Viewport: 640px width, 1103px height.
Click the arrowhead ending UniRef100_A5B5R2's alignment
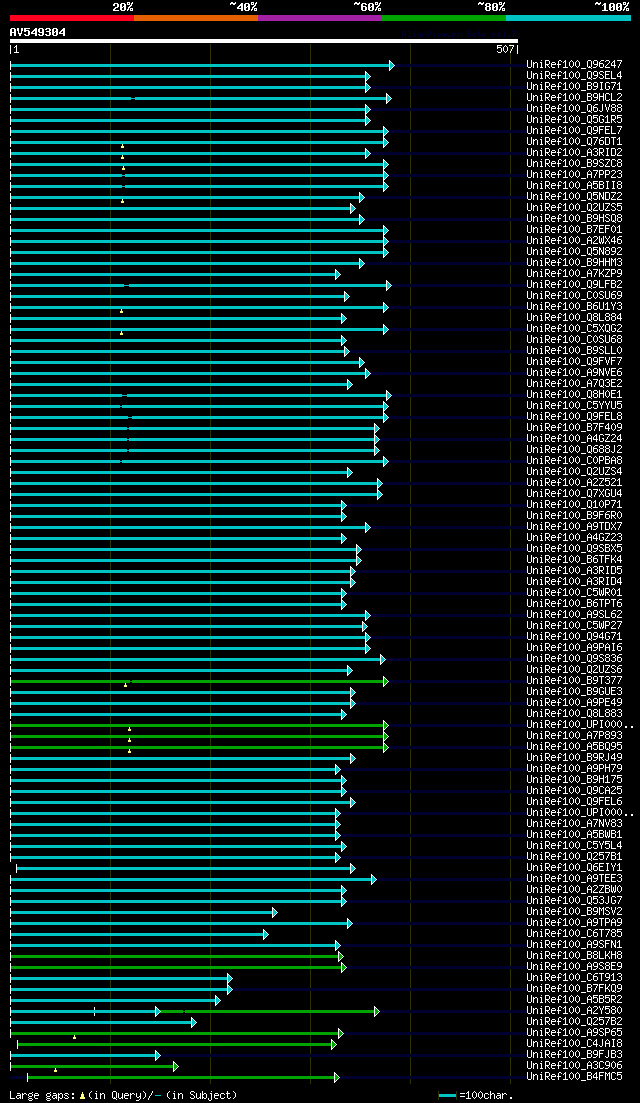217,1000
